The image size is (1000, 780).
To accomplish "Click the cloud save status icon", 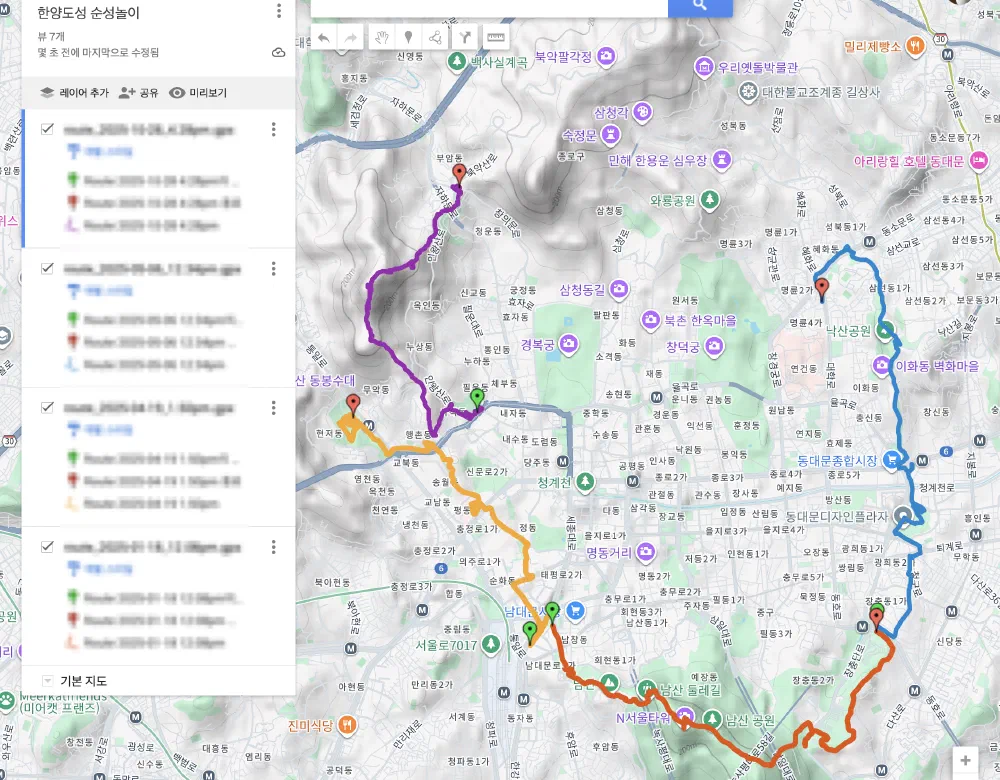I will click(278, 52).
